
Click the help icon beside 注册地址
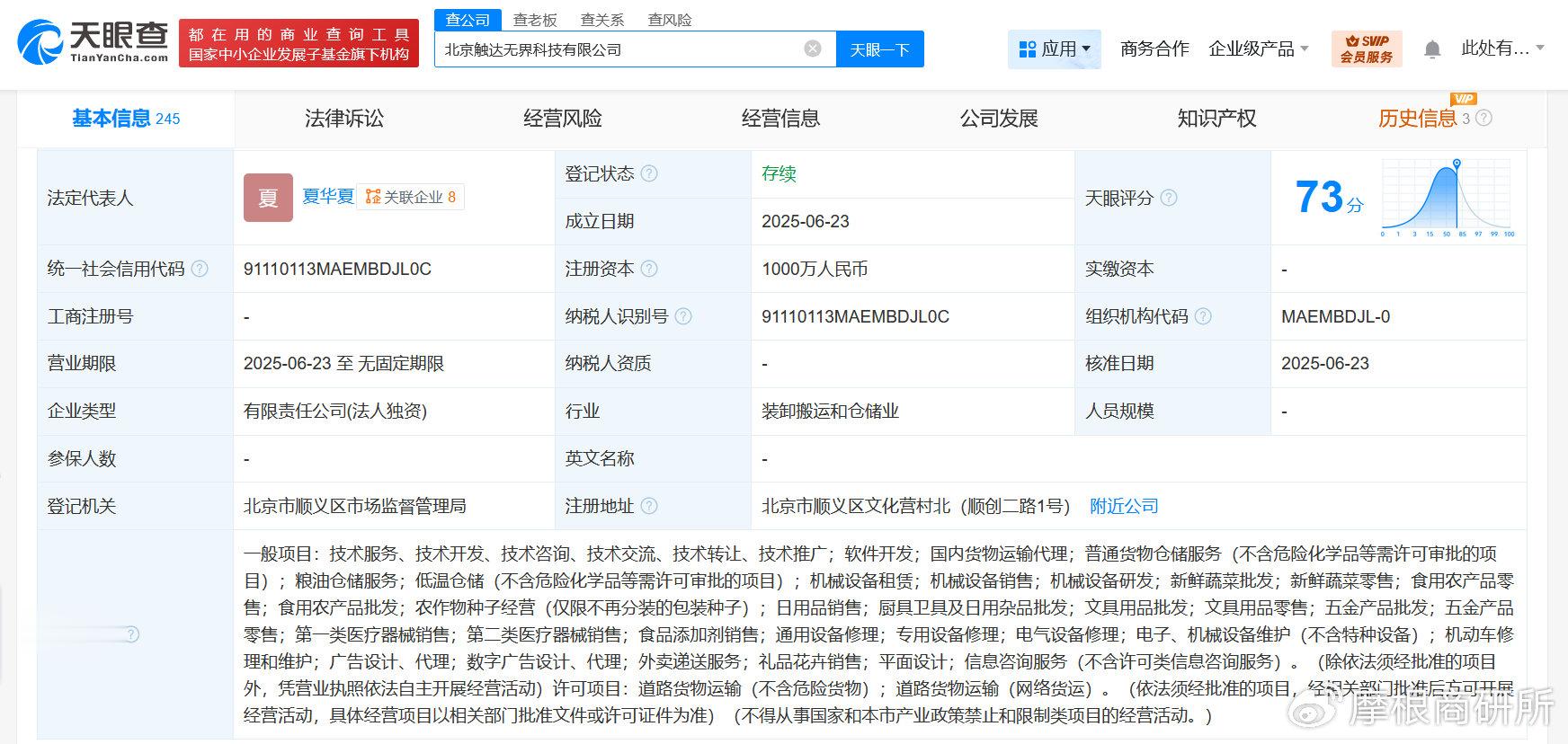pos(648,506)
